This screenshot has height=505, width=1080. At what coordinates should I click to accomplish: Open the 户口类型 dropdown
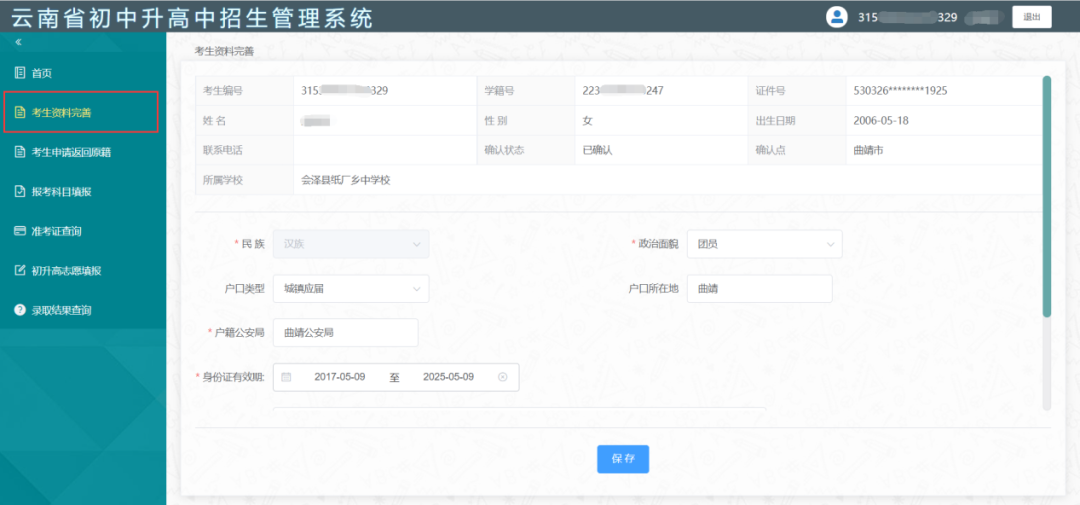(351, 289)
